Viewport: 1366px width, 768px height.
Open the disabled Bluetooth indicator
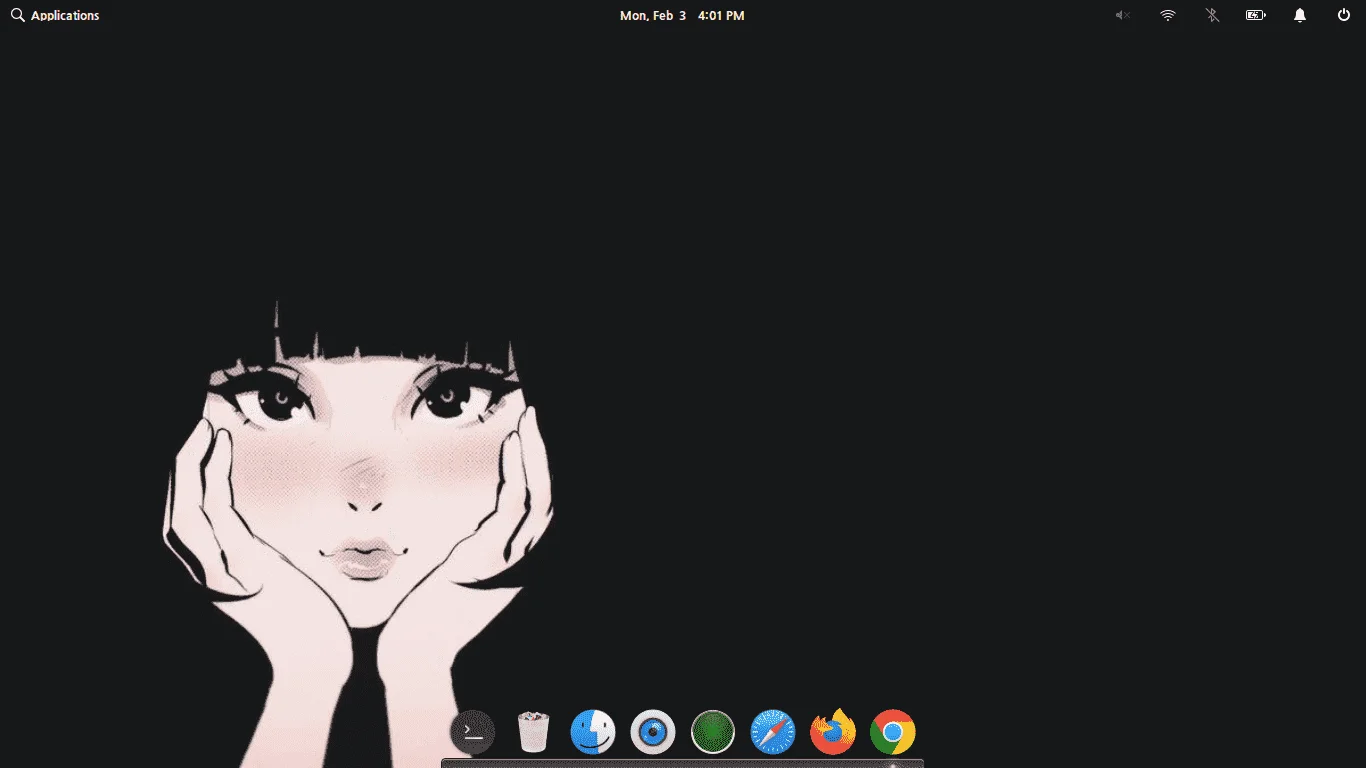tap(1212, 16)
